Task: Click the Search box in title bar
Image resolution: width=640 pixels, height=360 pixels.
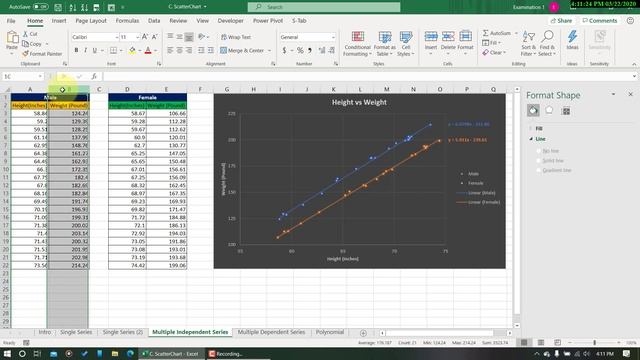Action: point(324,7)
